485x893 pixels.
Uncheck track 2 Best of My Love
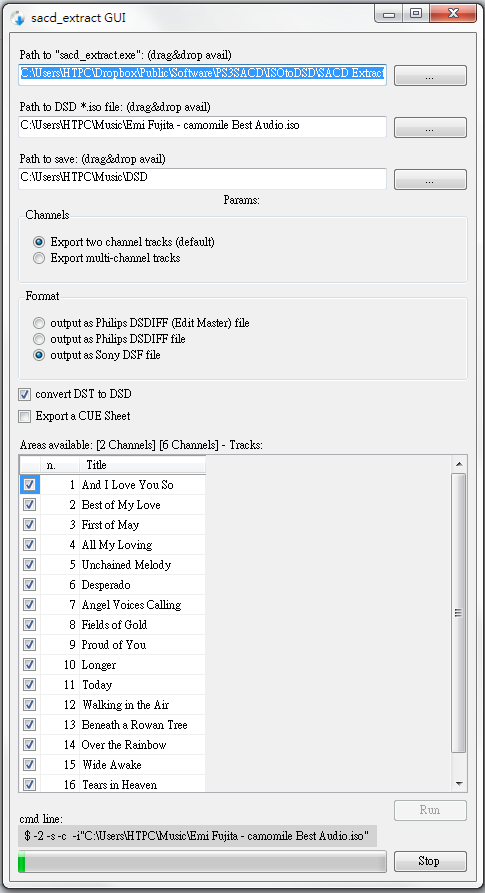[x=30, y=505]
